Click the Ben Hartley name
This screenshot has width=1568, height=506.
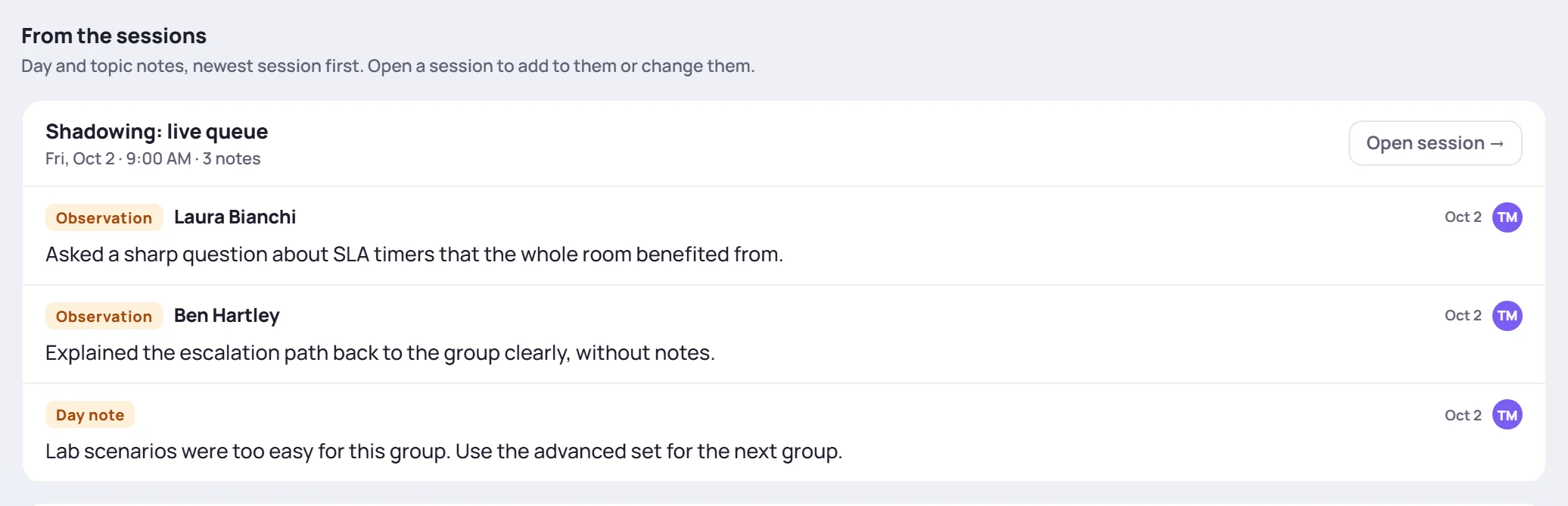226,316
